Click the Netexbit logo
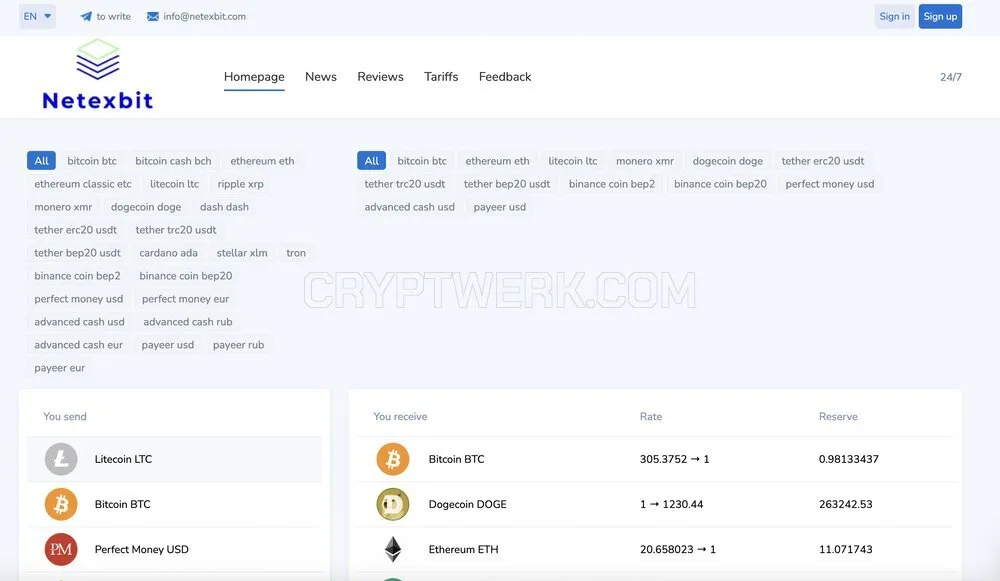The height and width of the screenshot is (581, 1000). coord(98,75)
